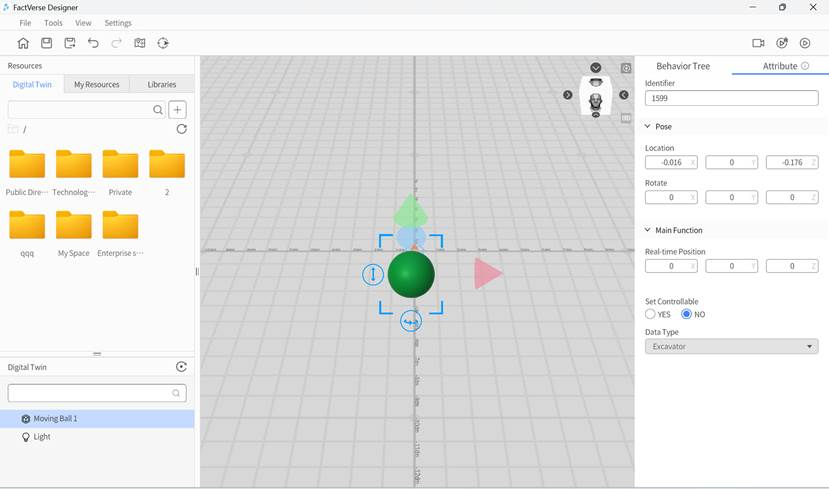Click the focus icon at viewport corner

626,68
